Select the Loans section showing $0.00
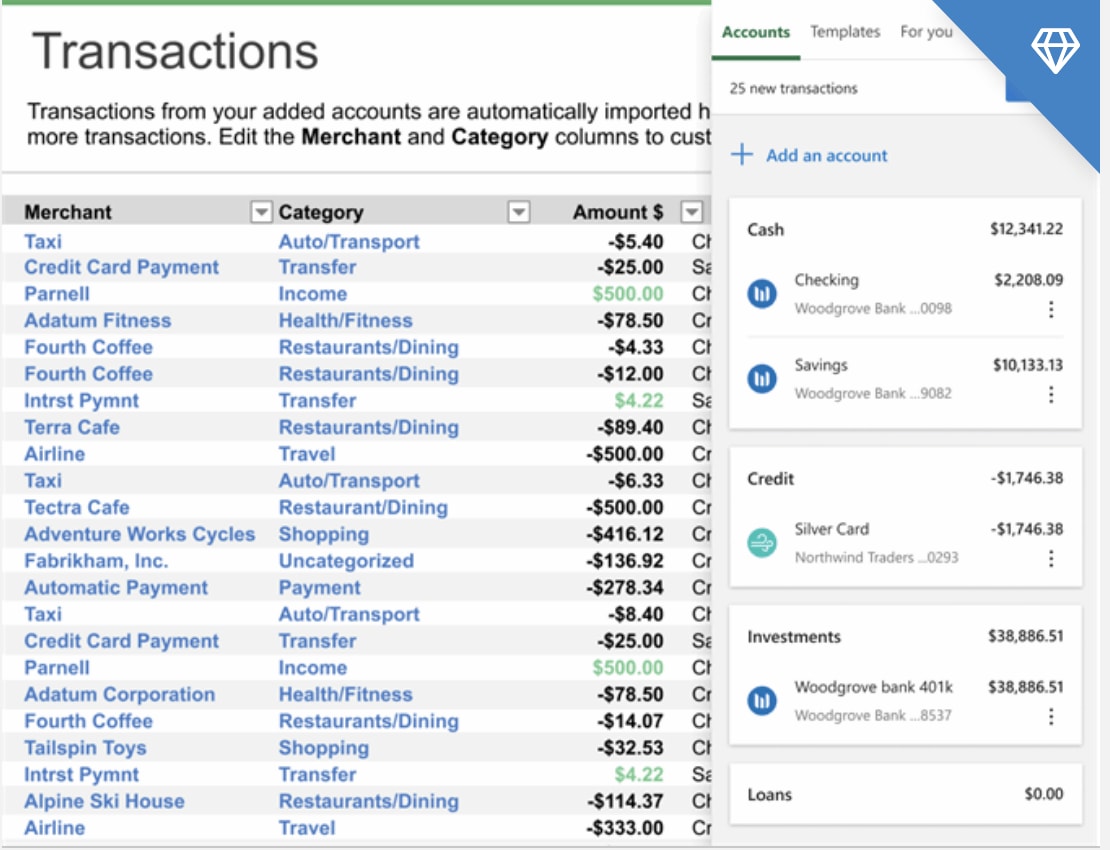Viewport: 1110px width, 850px height. 905,794
